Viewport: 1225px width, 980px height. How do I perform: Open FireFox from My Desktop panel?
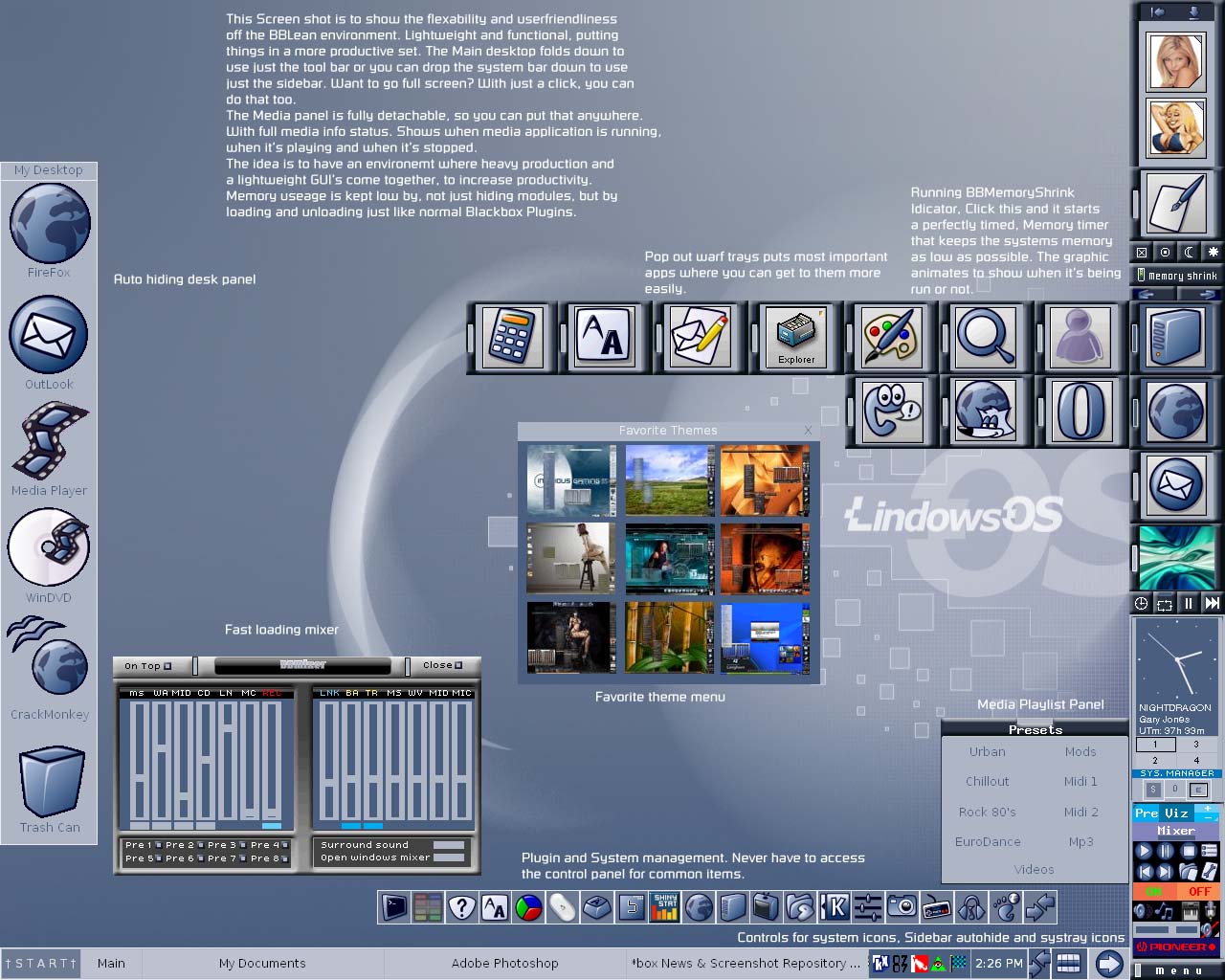(x=50, y=224)
